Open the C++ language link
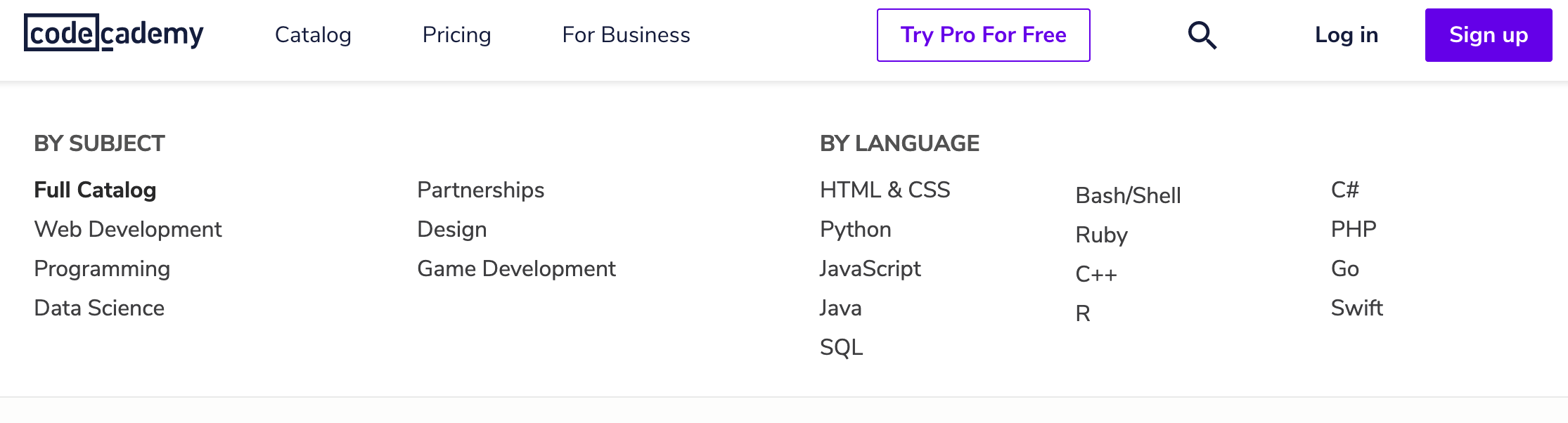 point(1095,274)
